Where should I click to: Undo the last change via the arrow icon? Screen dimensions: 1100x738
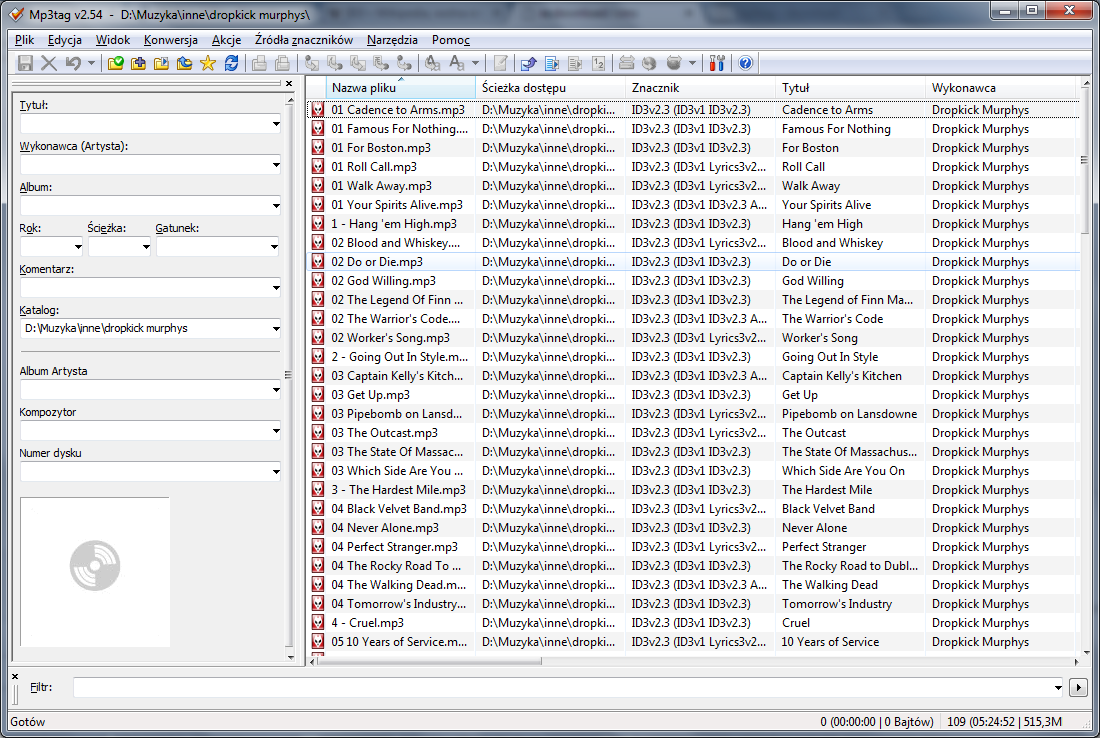coord(72,63)
